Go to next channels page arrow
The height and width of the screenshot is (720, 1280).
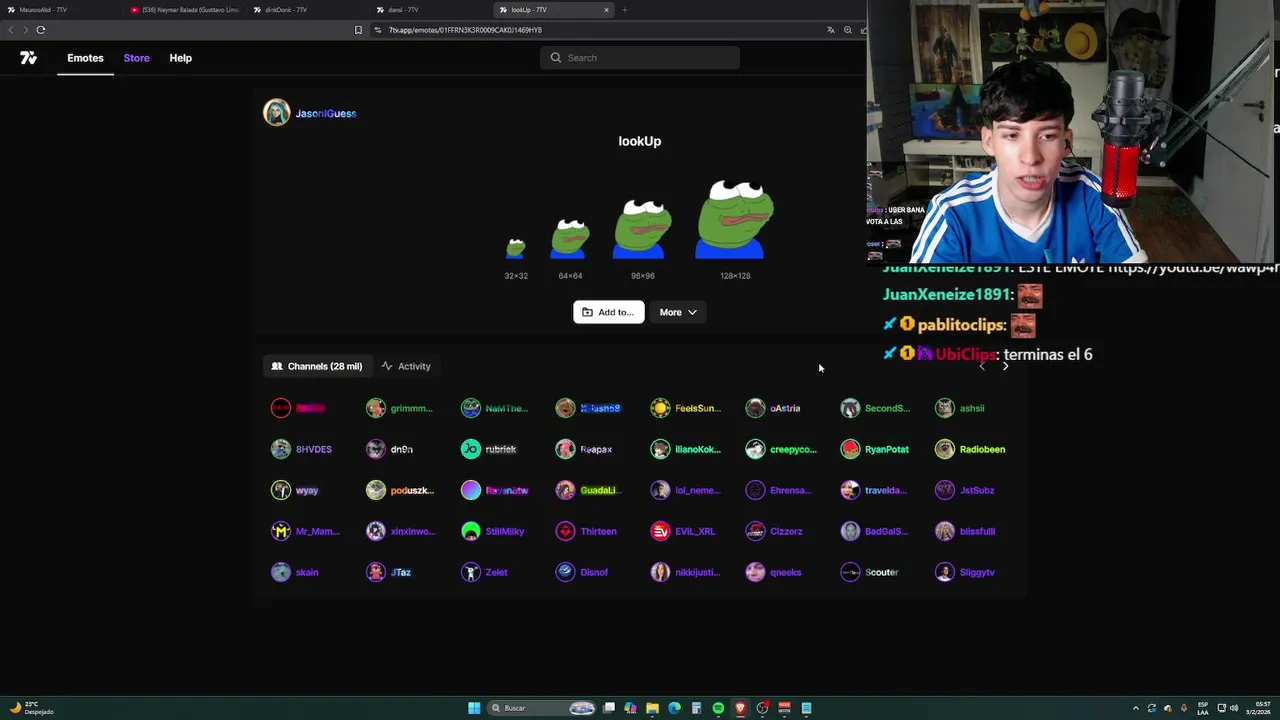tap(1005, 366)
